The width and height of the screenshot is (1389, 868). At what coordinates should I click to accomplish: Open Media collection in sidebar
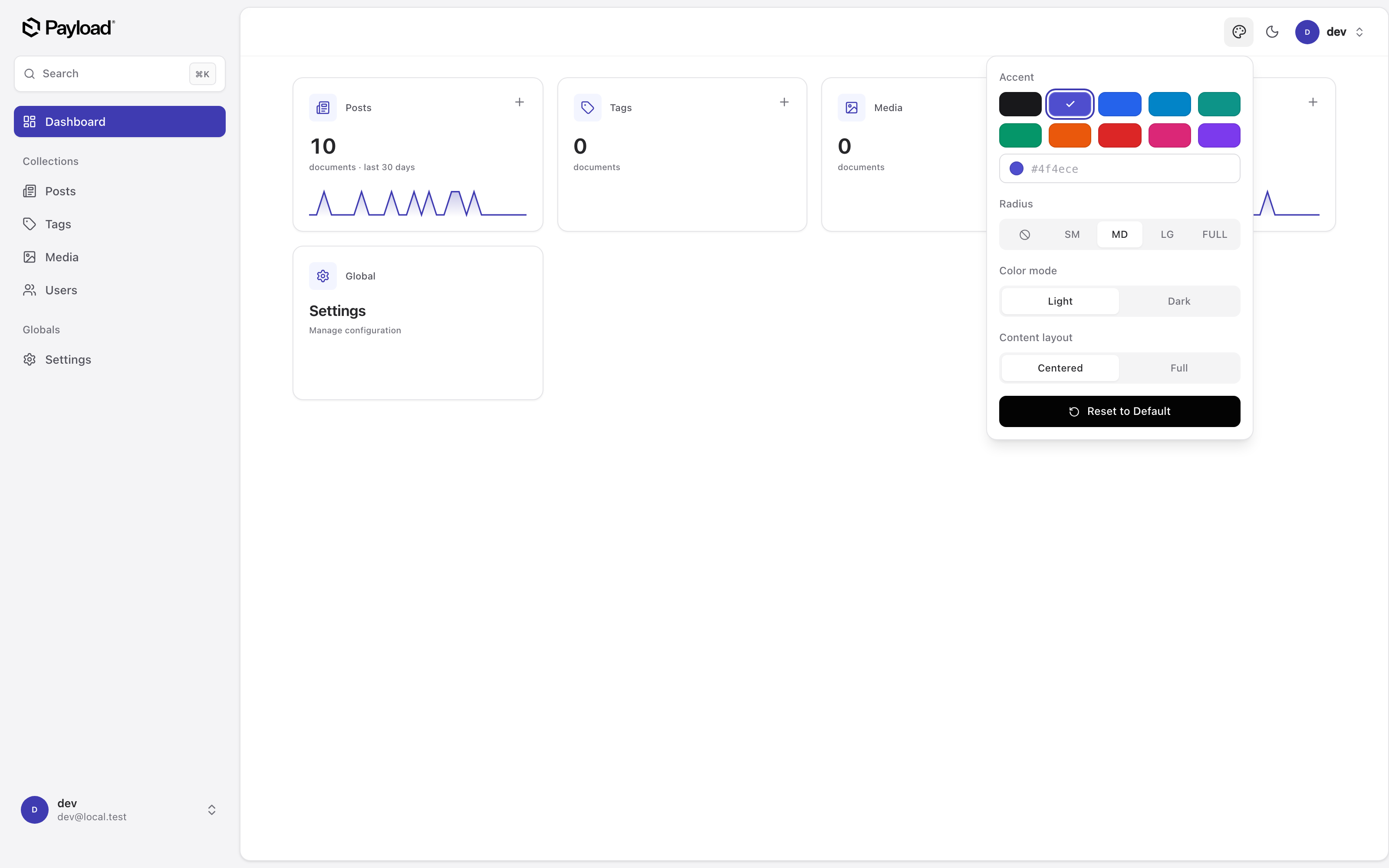pyautogui.click(x=119, y=257)
